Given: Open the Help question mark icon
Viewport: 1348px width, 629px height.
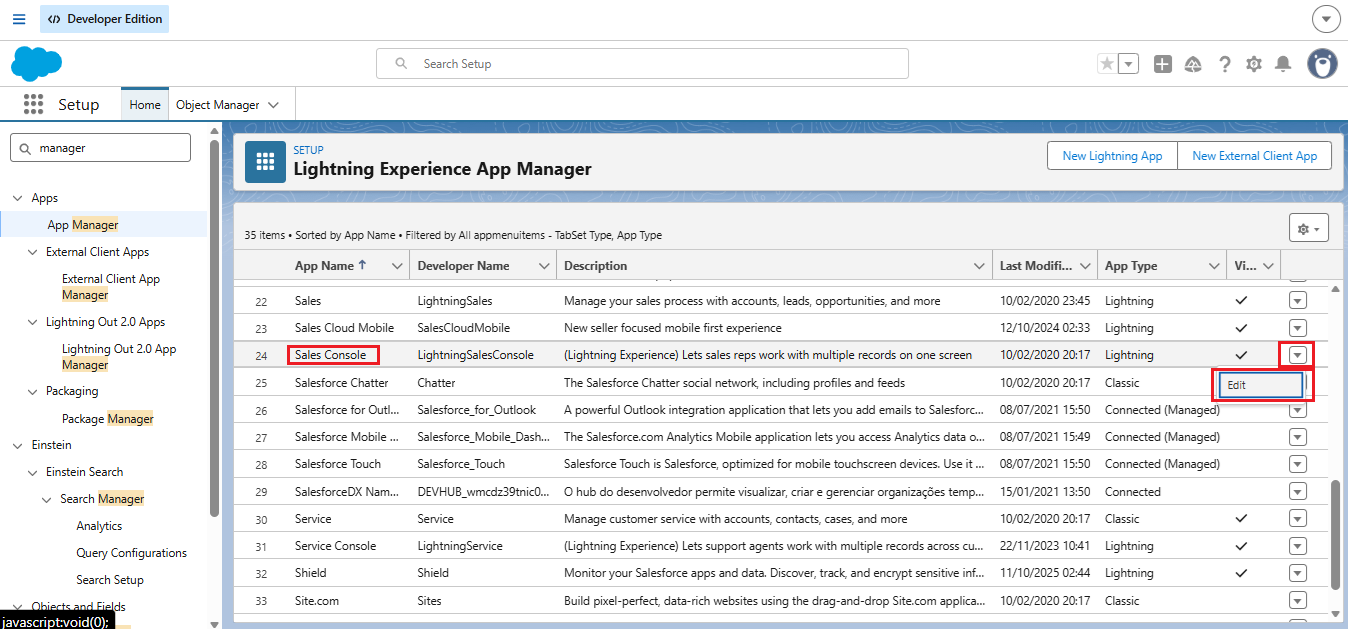Looking at the screenshot, I should click(1224, 64).
